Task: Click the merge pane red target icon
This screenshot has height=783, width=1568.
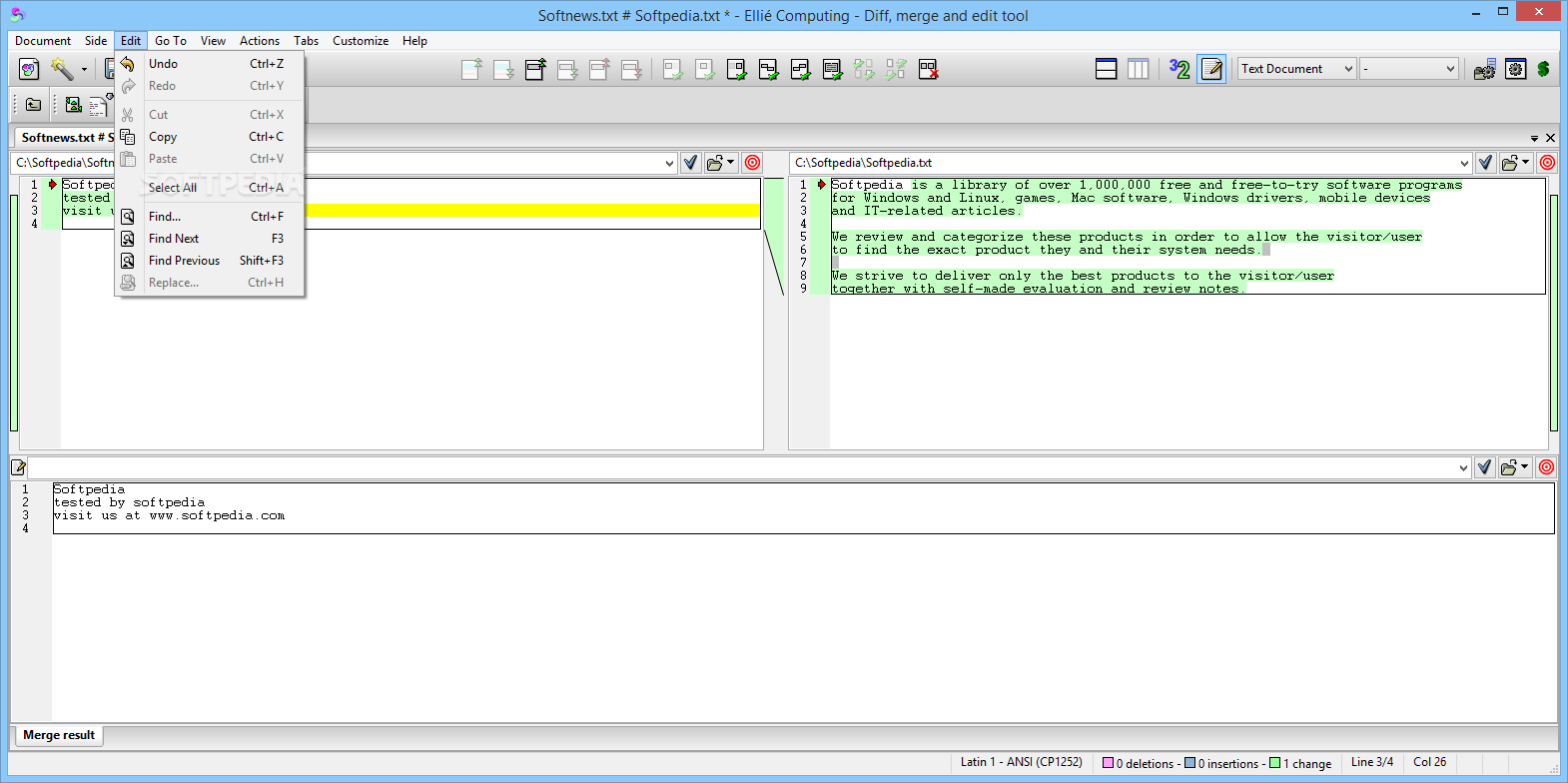Action: (x=1546, y=467)
